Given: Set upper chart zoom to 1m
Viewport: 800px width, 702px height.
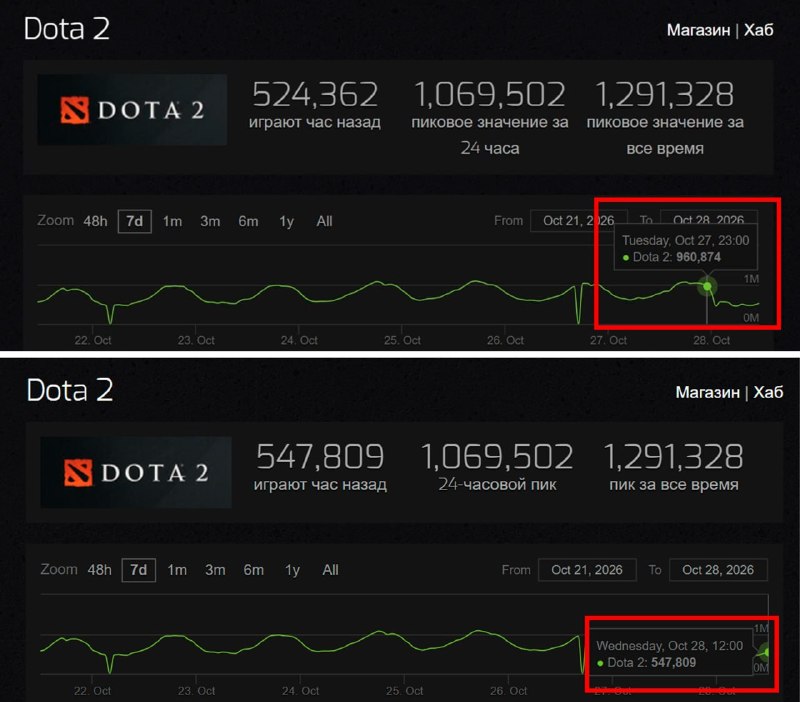Looking at the screenshot, I should pyautogui.click(x=172, y=221).
